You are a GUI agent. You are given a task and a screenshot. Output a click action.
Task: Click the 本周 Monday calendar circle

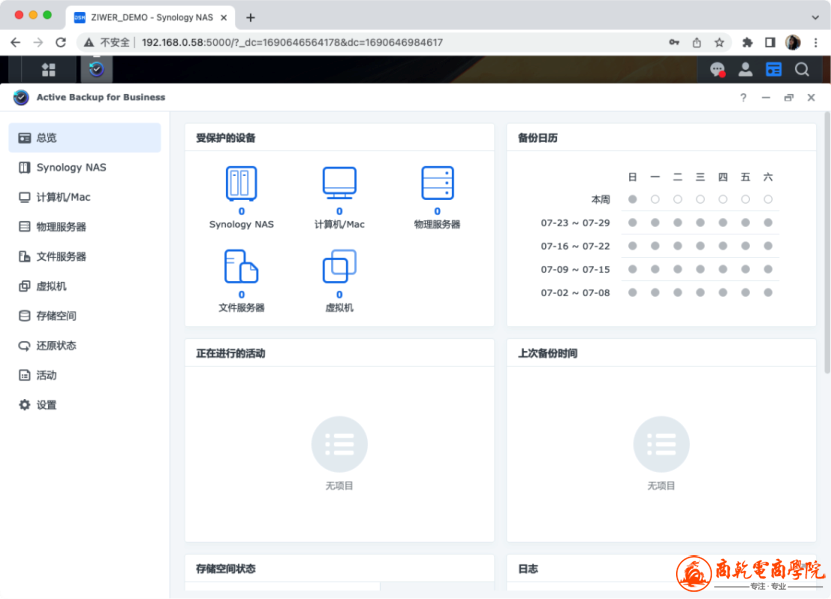[x=655, y=199]
